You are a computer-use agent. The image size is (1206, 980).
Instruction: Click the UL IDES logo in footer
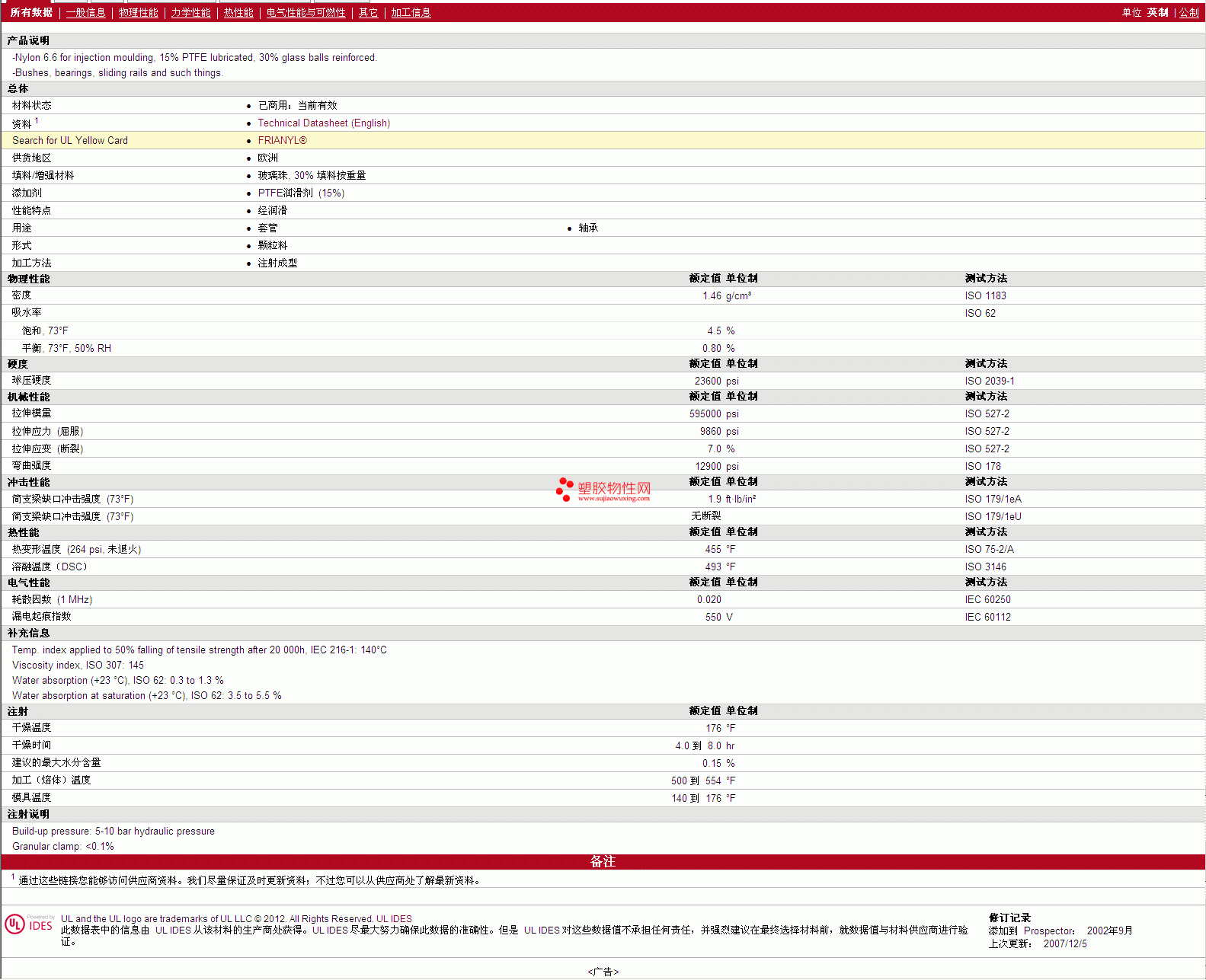click(29, 924)
